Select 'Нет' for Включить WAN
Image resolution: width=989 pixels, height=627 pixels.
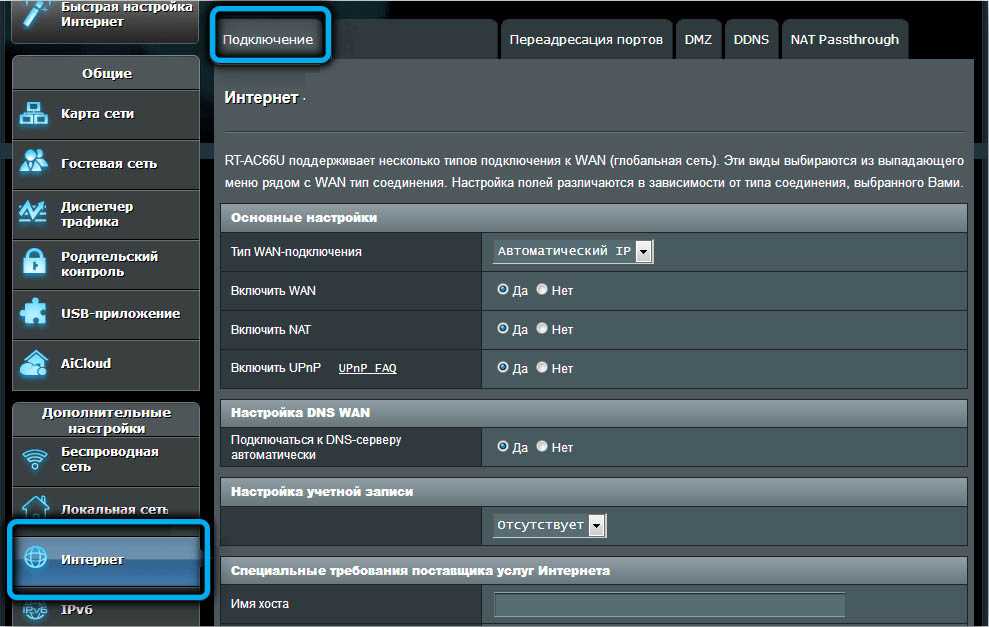tap(542, 290)
